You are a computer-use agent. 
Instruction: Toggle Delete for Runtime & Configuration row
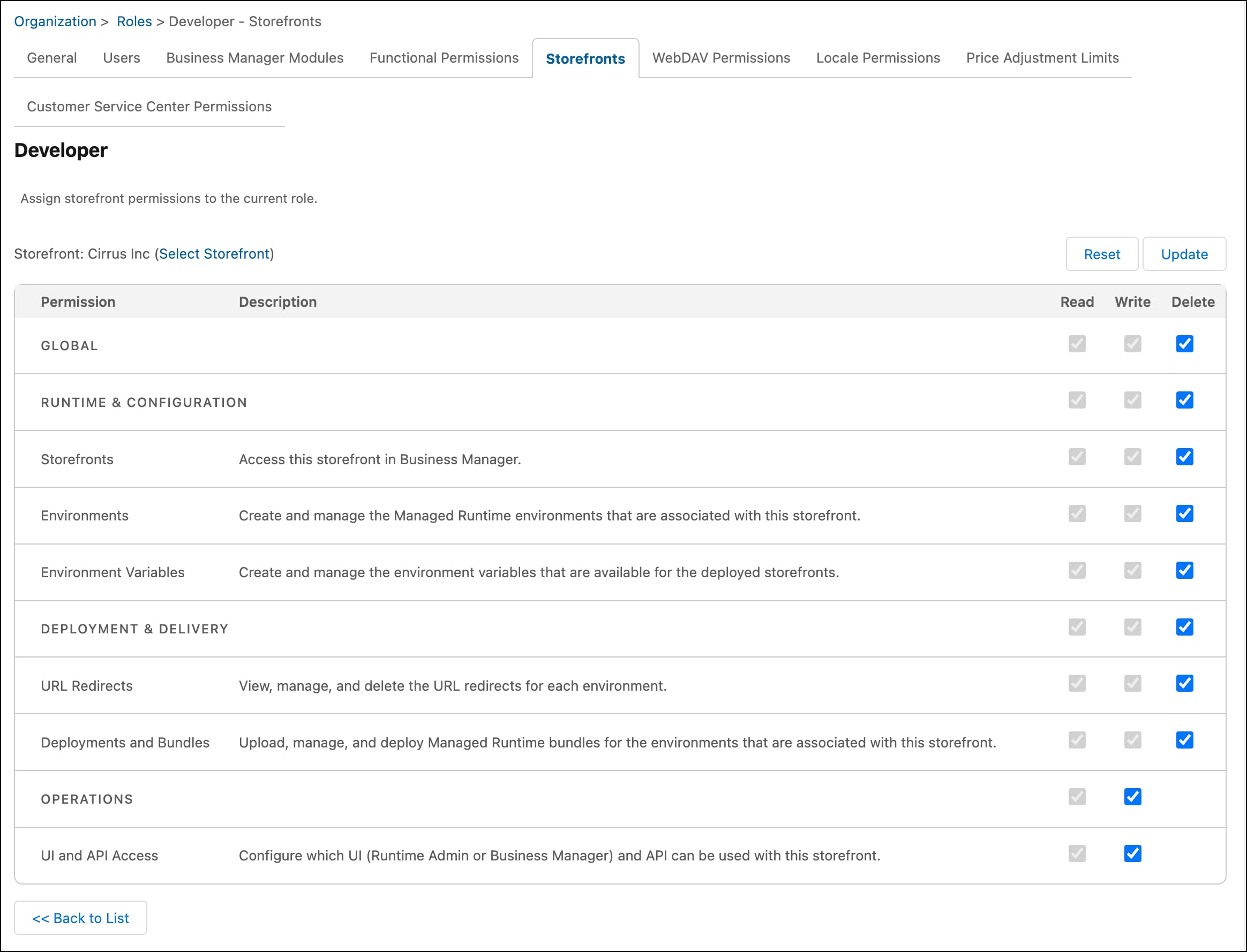coord(1184,401)
